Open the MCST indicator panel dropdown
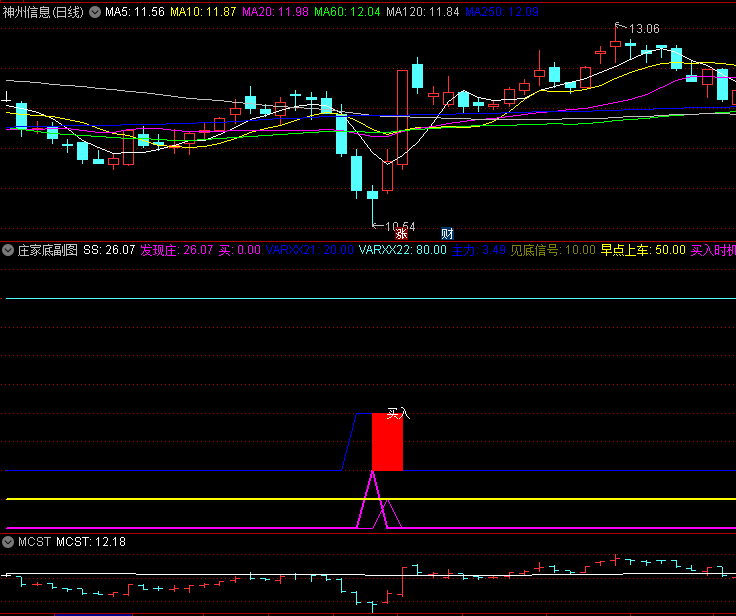 [x=8, y=542]
